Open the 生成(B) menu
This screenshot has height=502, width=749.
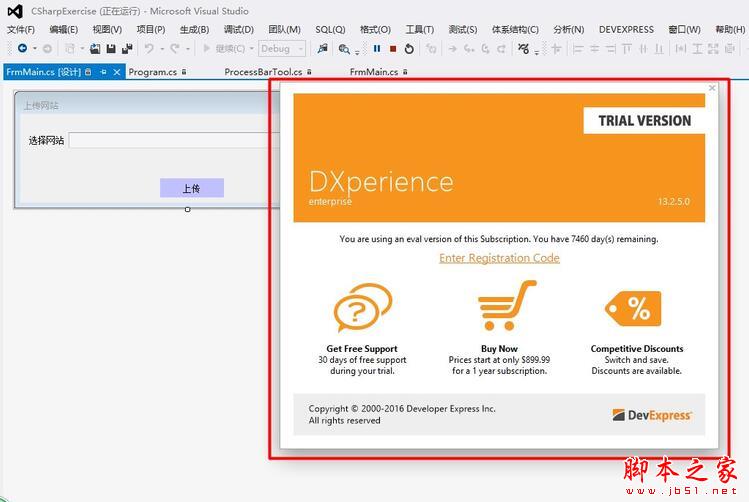[x=194, y=30]
